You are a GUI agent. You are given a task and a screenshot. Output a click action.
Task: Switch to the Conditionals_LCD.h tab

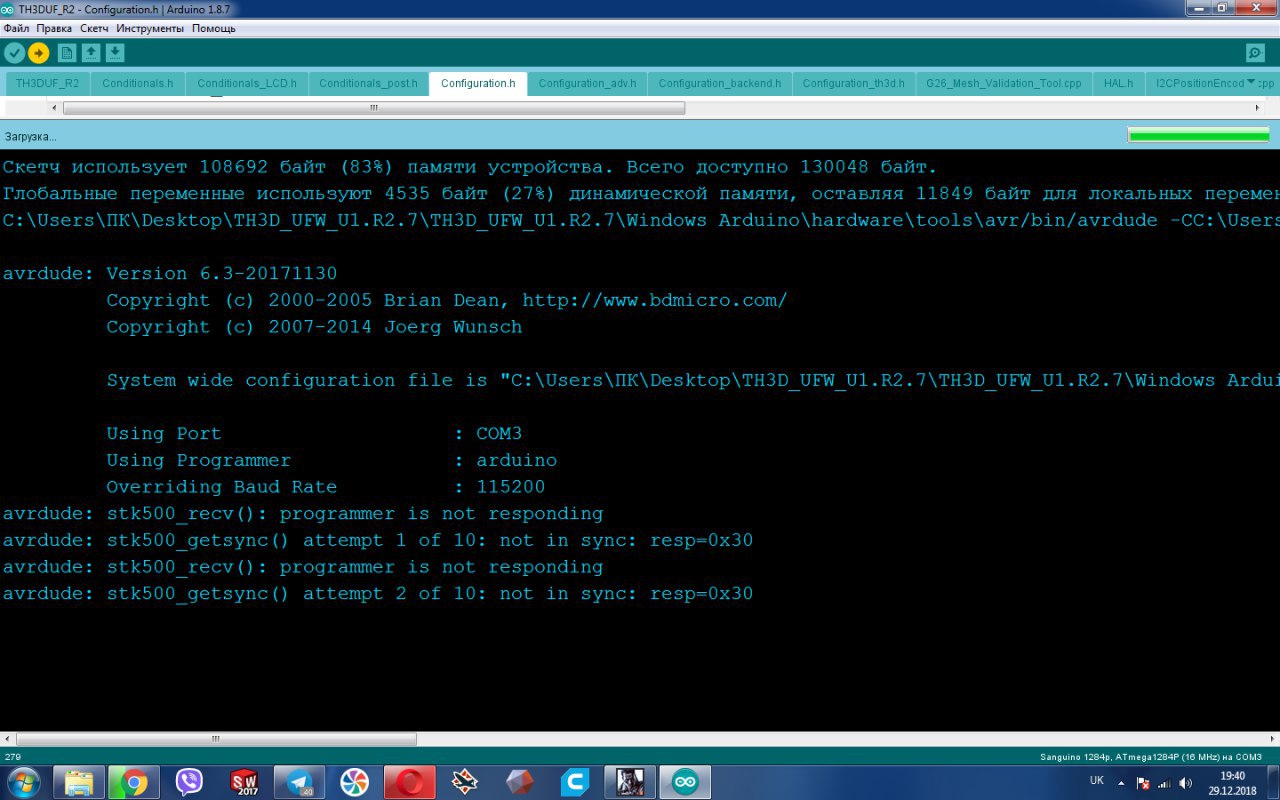(247, 84)
